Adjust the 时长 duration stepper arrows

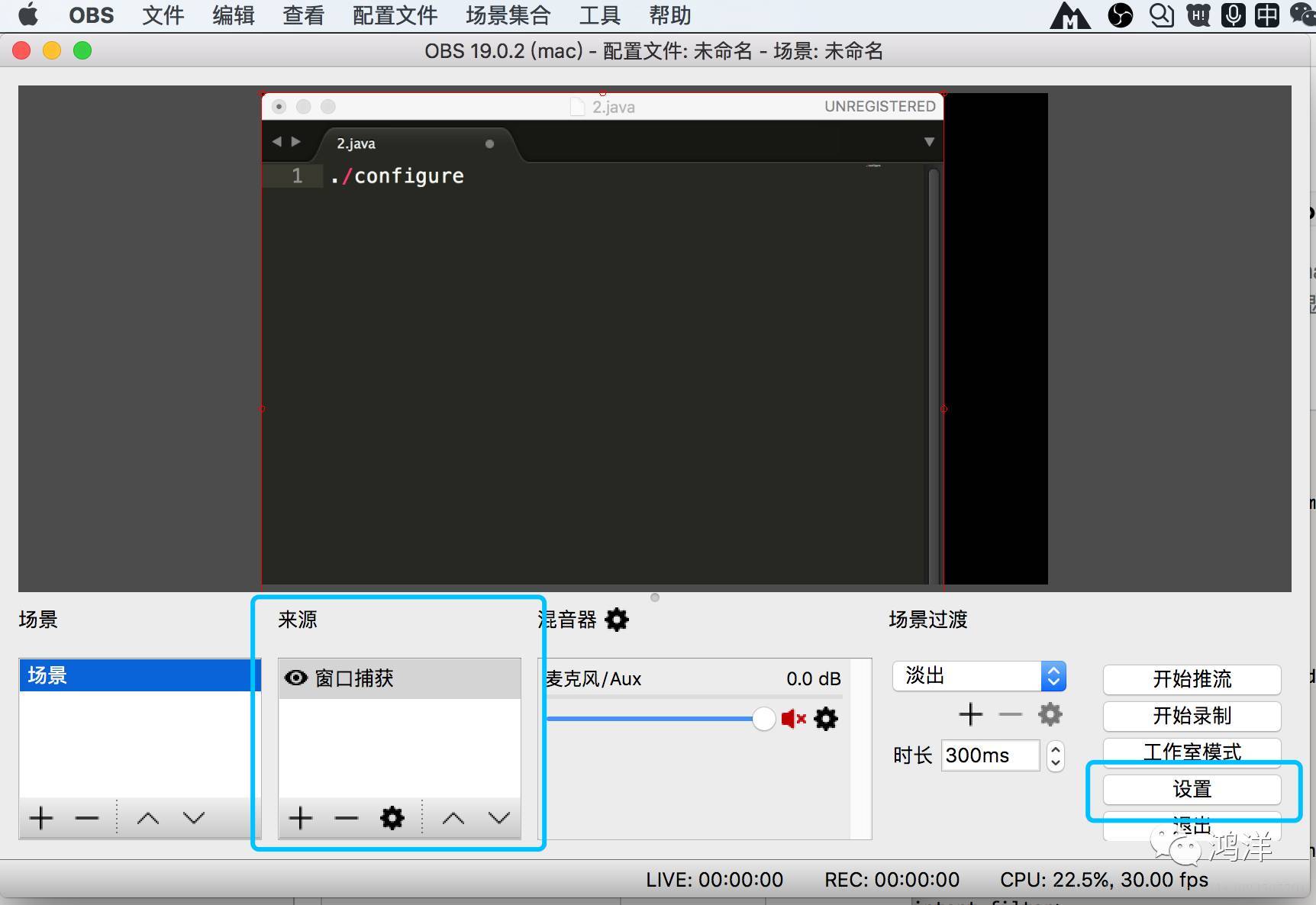(x=1056, y=755)
